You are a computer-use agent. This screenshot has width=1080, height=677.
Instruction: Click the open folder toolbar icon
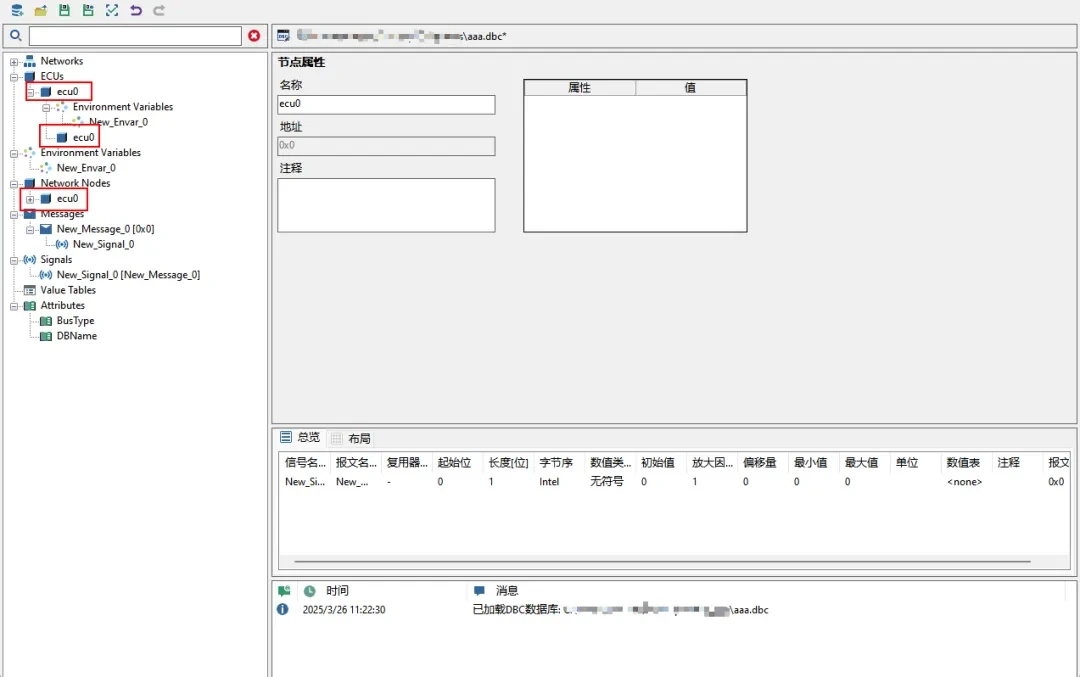pos(41,10)
